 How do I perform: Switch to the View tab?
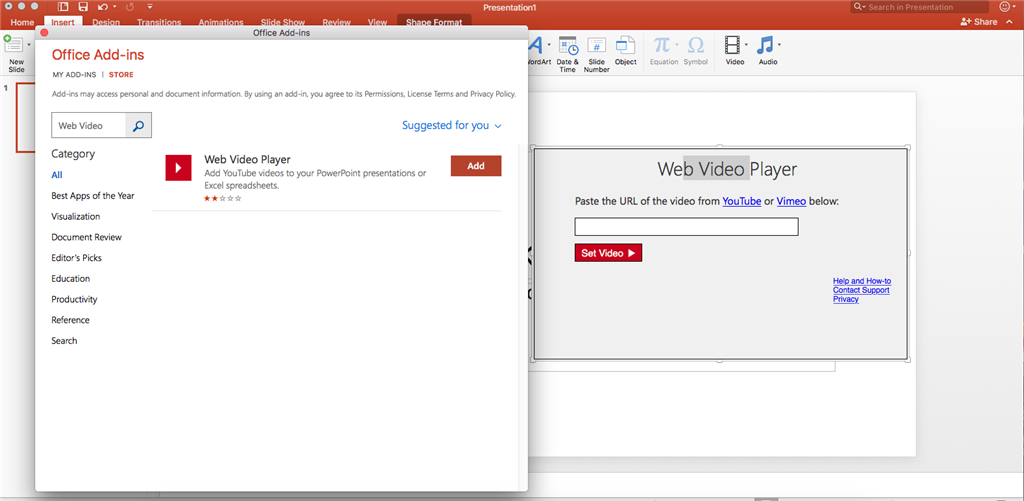pos(377,22)
